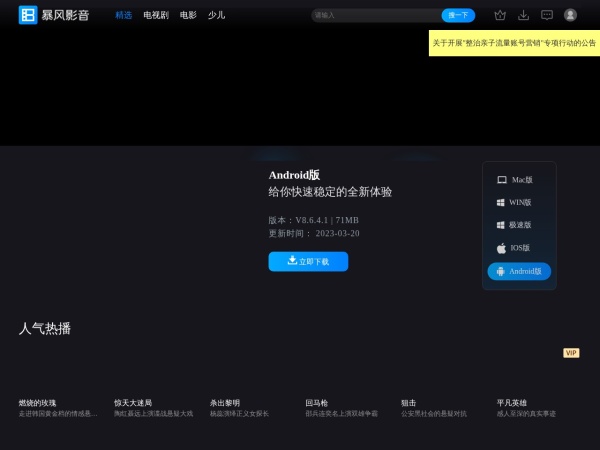
Task: Open the VIP crown icon in header
Action: (x=500, y=15)
